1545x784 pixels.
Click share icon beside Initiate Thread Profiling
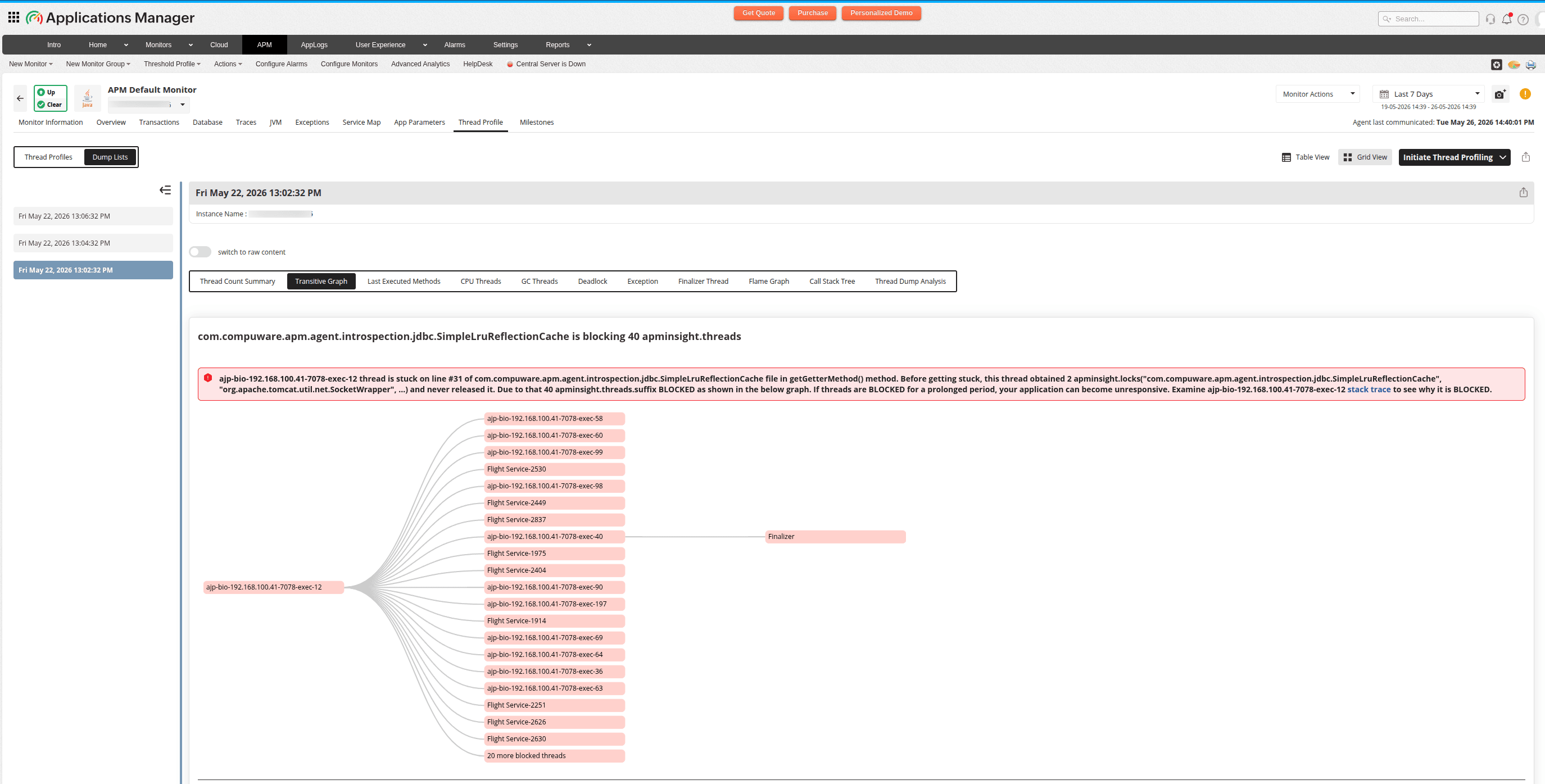[x=1526, y=157]
